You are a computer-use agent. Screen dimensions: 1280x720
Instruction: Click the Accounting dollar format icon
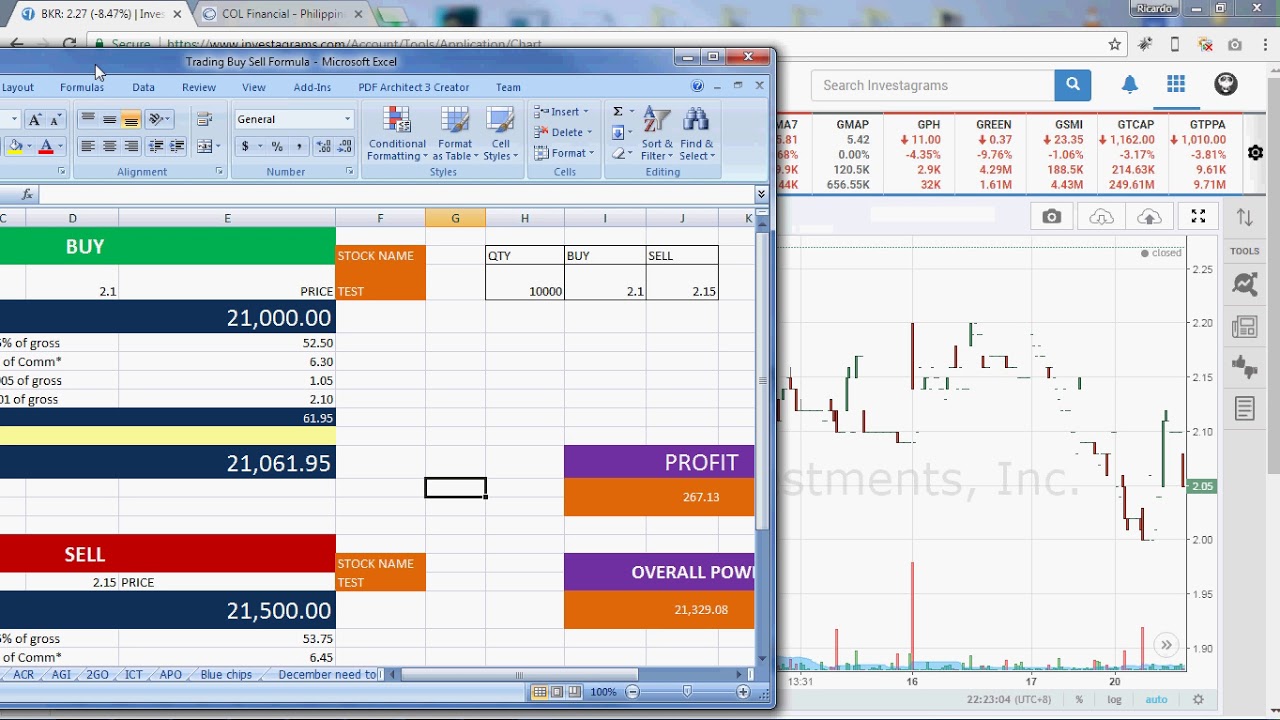[x=245, y=147]
